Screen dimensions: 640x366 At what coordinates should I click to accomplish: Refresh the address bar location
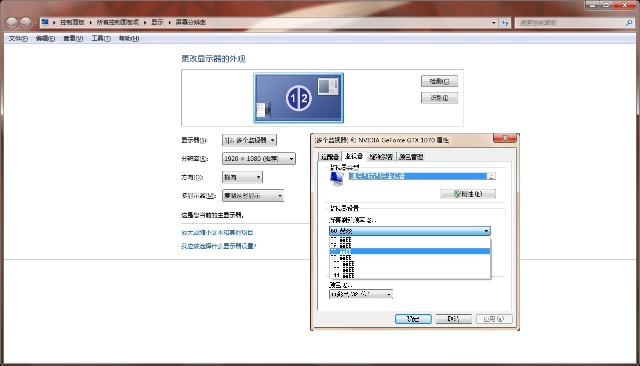(505, 23)
